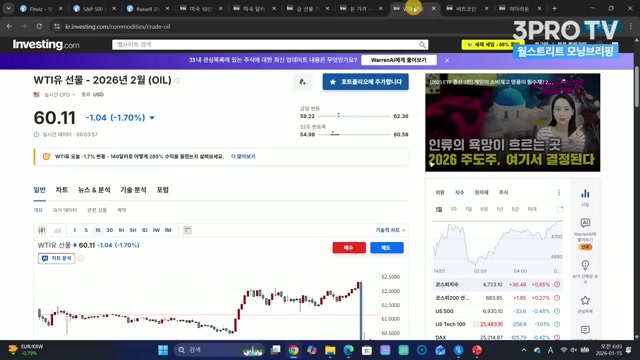Switch to the 뉴스 & 분석 tab
This screenshot has width=640, height=360.
[x=94, y=190]
